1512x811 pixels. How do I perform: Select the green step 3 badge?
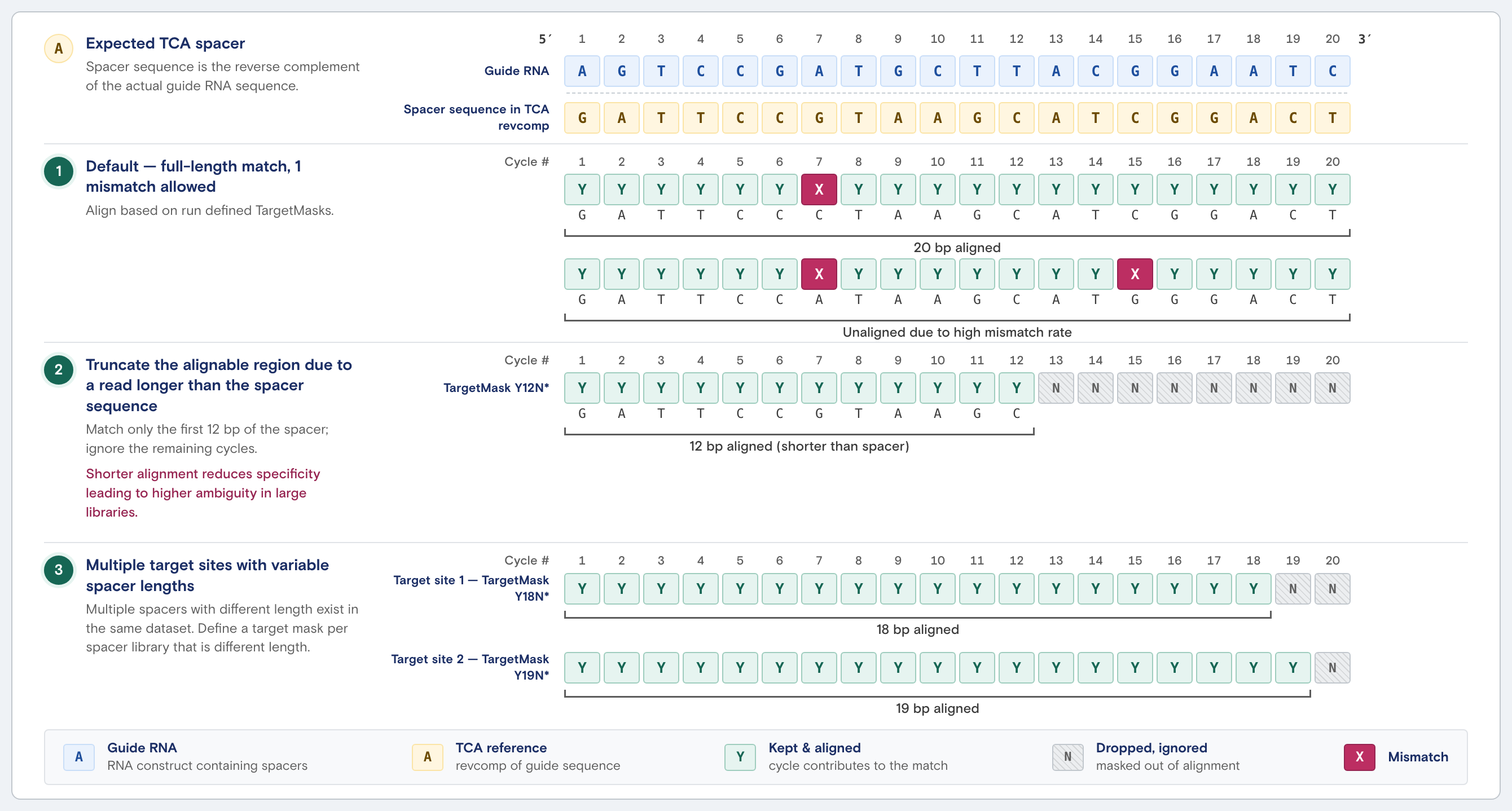[59, 570]
